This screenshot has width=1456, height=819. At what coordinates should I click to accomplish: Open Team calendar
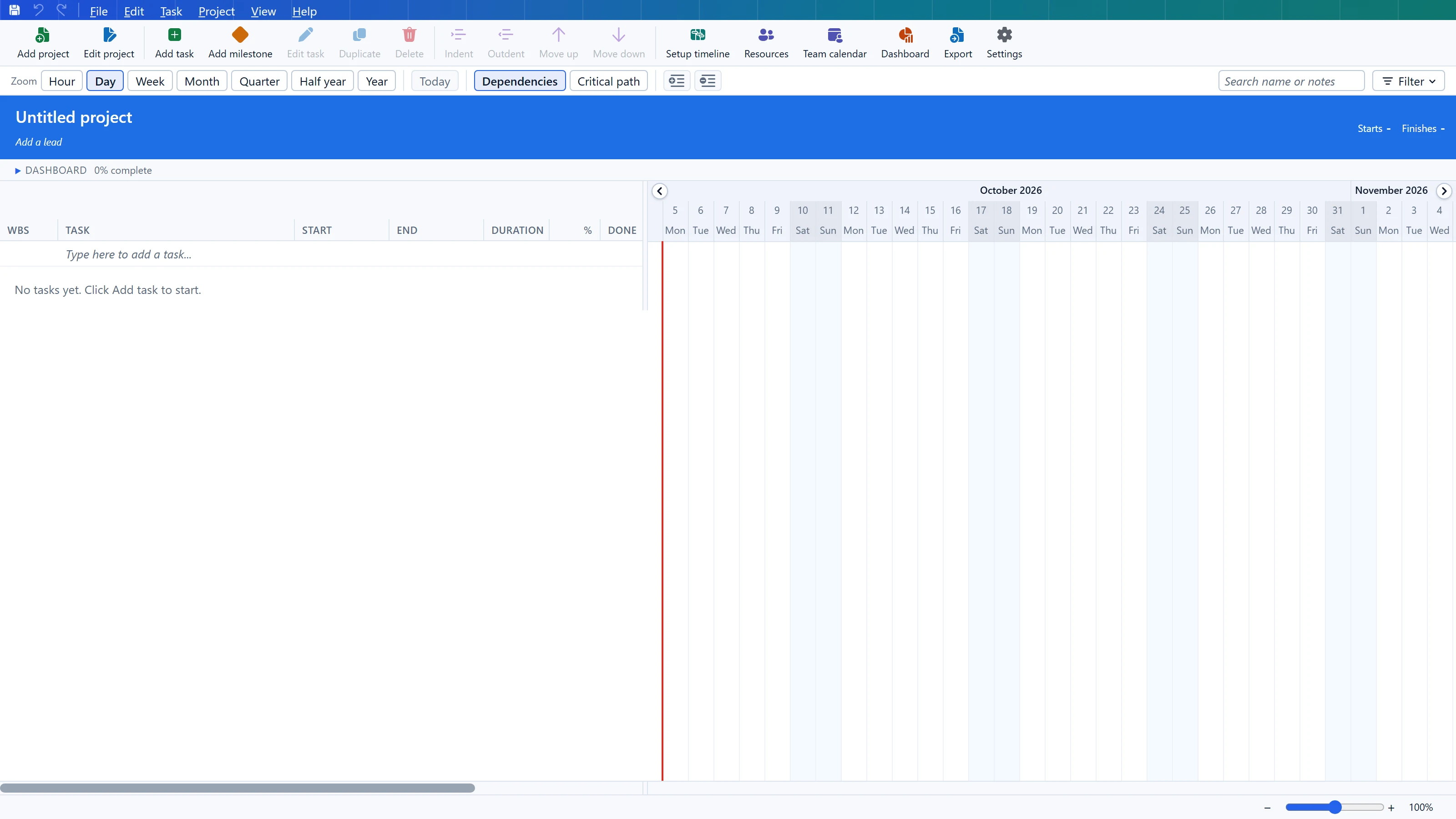834,43
